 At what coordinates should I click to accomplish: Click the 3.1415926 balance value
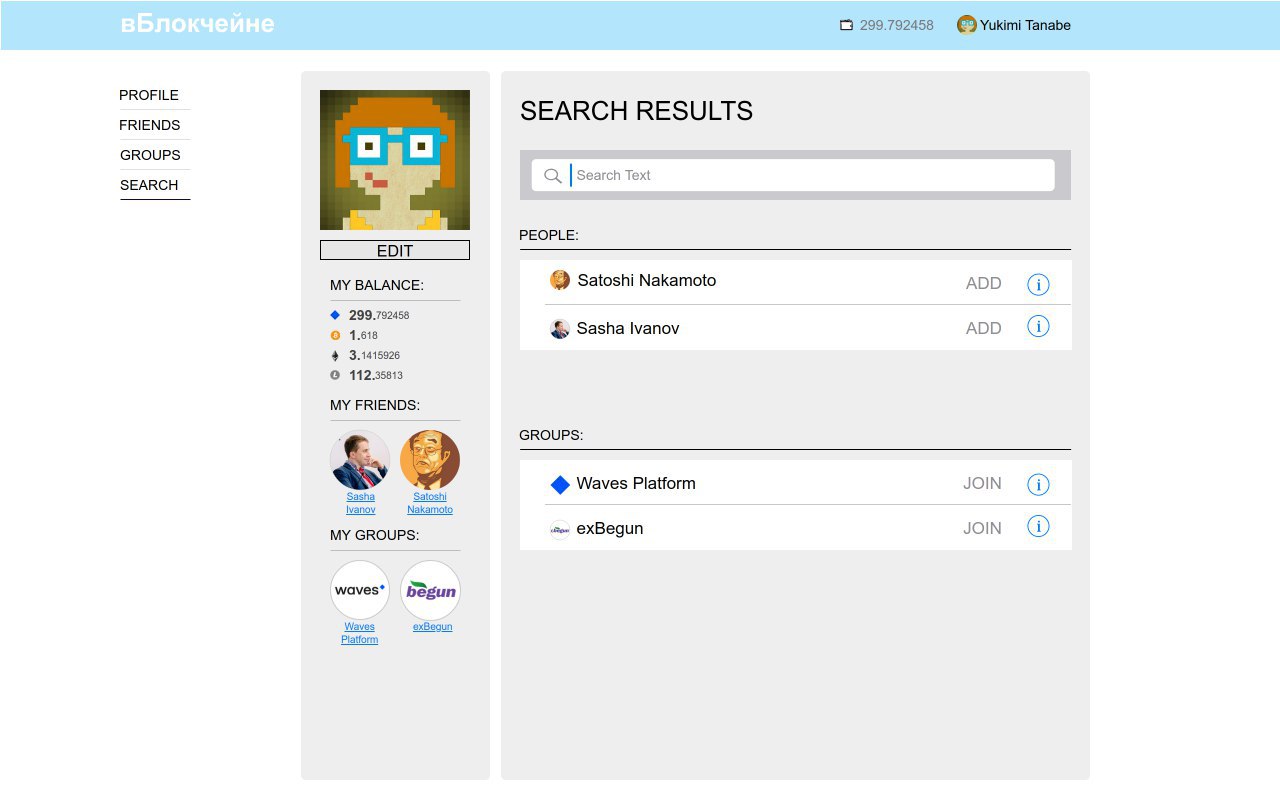pos(374,356)
